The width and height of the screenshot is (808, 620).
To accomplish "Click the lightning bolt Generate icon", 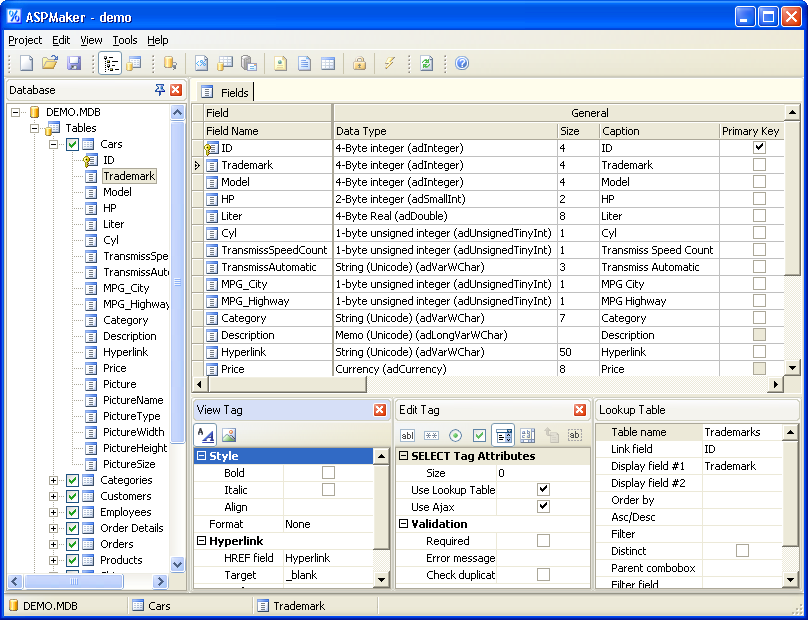I will 390,63.
